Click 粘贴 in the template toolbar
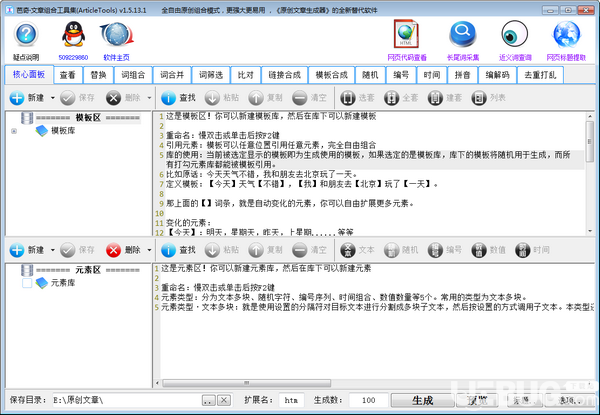 coord(222,98)
